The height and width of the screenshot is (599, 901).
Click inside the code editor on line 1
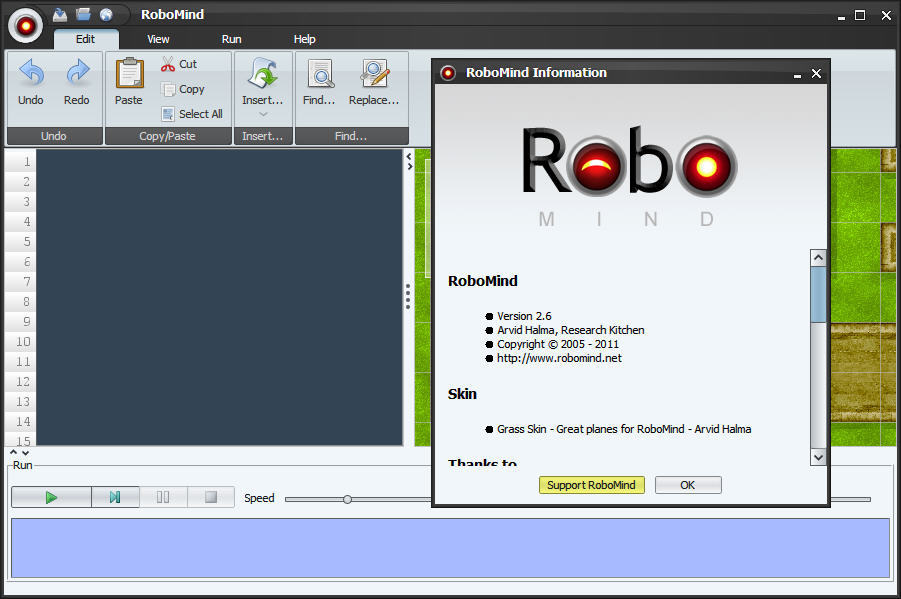pyautogui.click(x=220, y=162)
